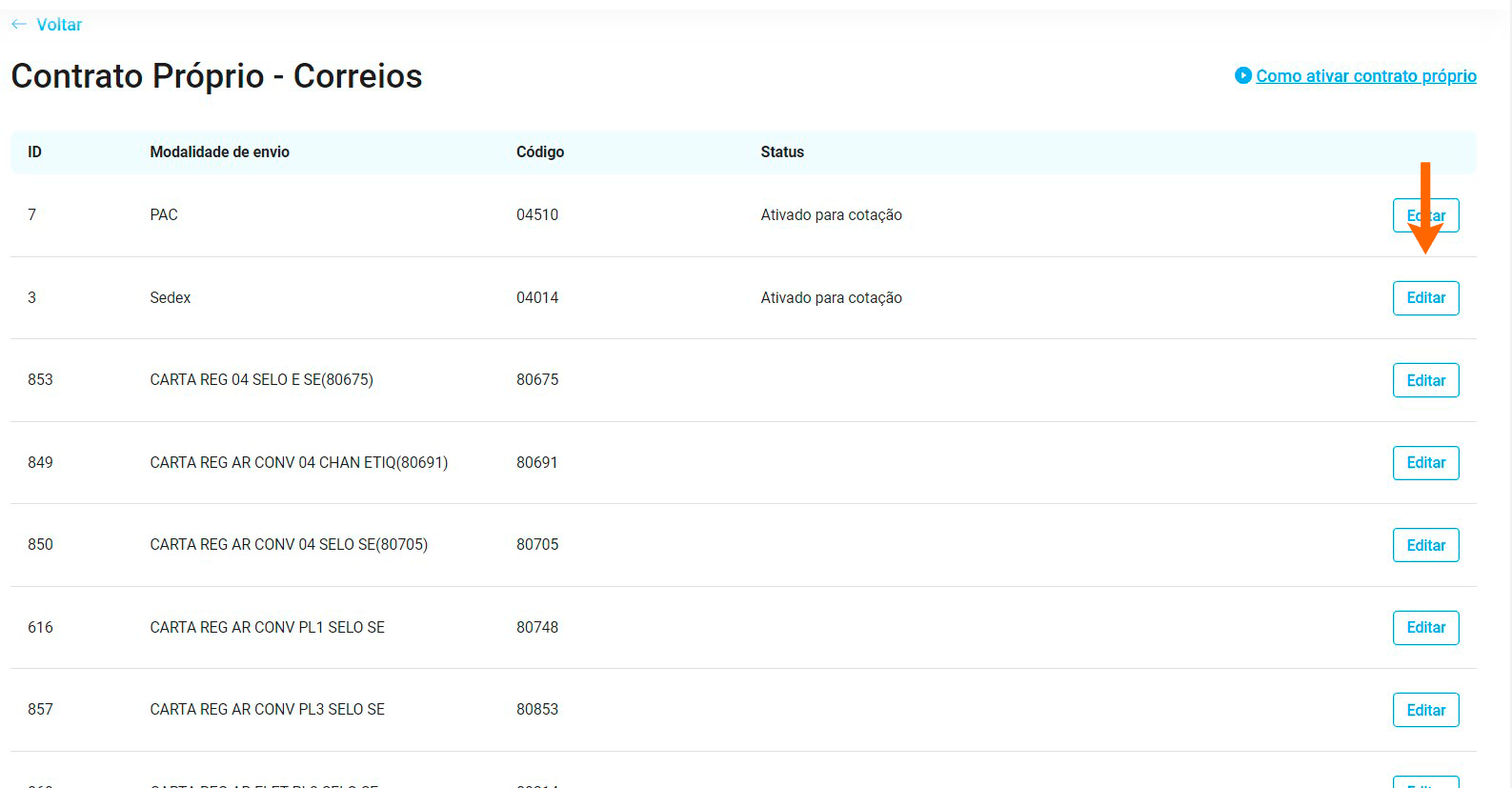Edit the CARTA REG AR CONV PL1 SELO SE entry
This screenshot has width=1512, height=788.
(x=1425, y=628)
